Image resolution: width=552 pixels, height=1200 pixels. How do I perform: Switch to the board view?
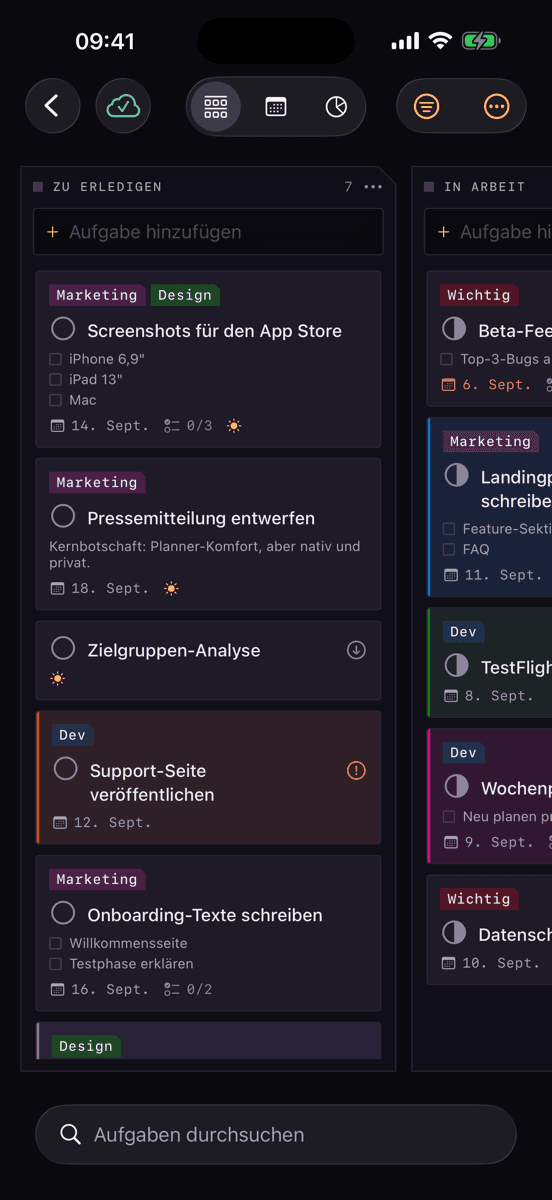click(216, 107)
